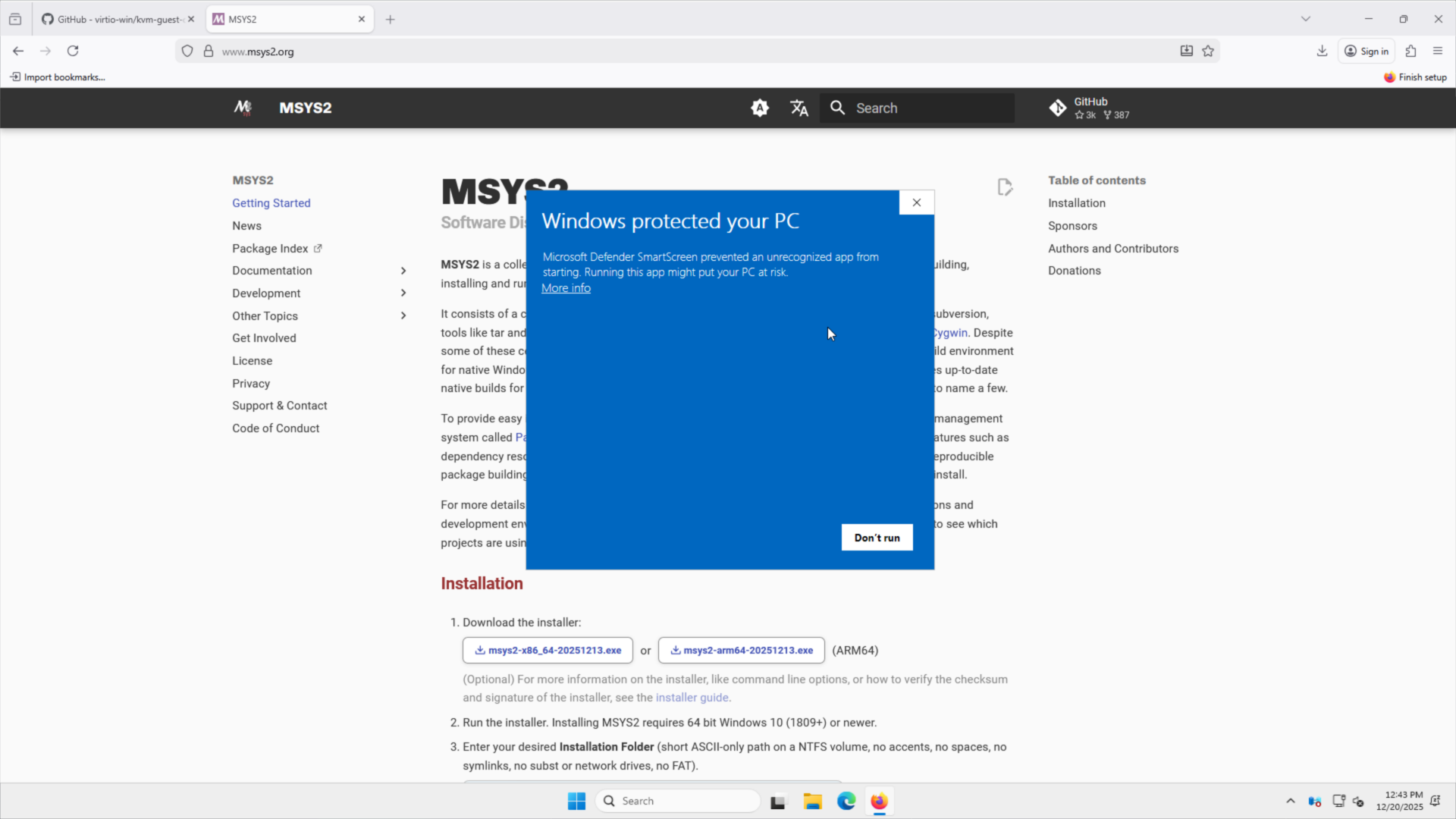
Task: Click the edit page icon
Action: tap(1005, 187)
